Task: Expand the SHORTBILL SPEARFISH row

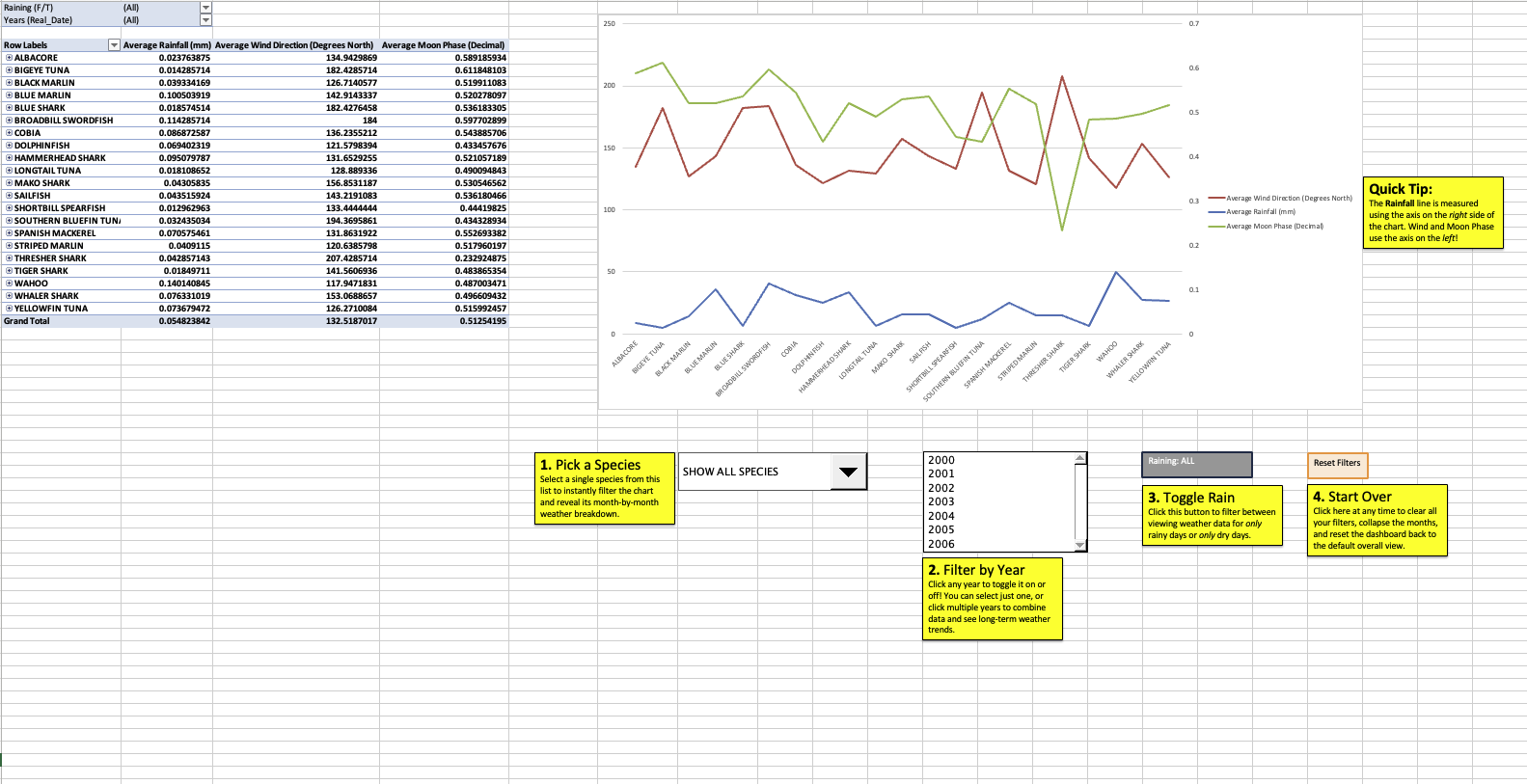Action: (x=9, y=208)
